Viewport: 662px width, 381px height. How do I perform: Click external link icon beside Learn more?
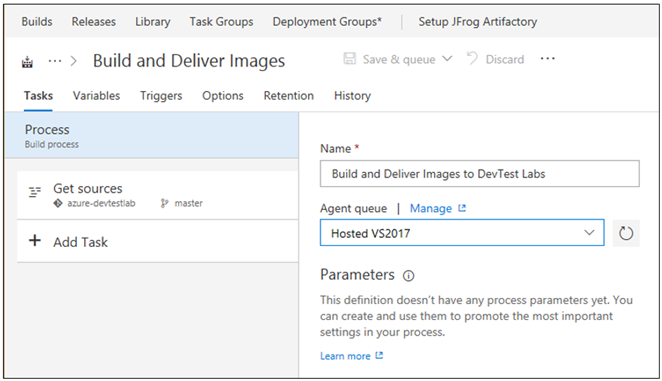point(379,356)
